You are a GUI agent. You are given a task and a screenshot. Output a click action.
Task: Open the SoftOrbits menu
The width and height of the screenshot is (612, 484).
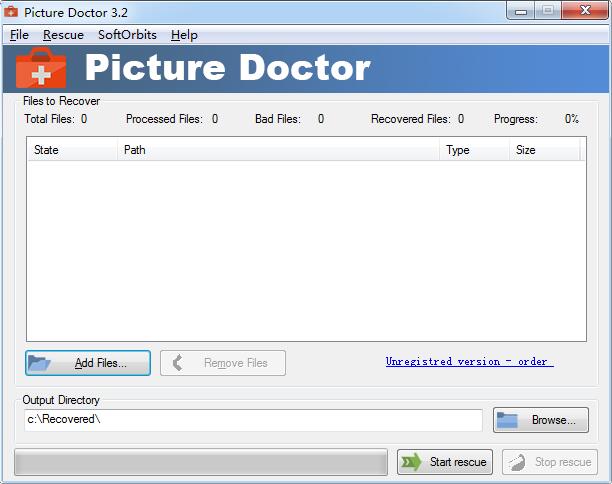[x=127, y=35]
